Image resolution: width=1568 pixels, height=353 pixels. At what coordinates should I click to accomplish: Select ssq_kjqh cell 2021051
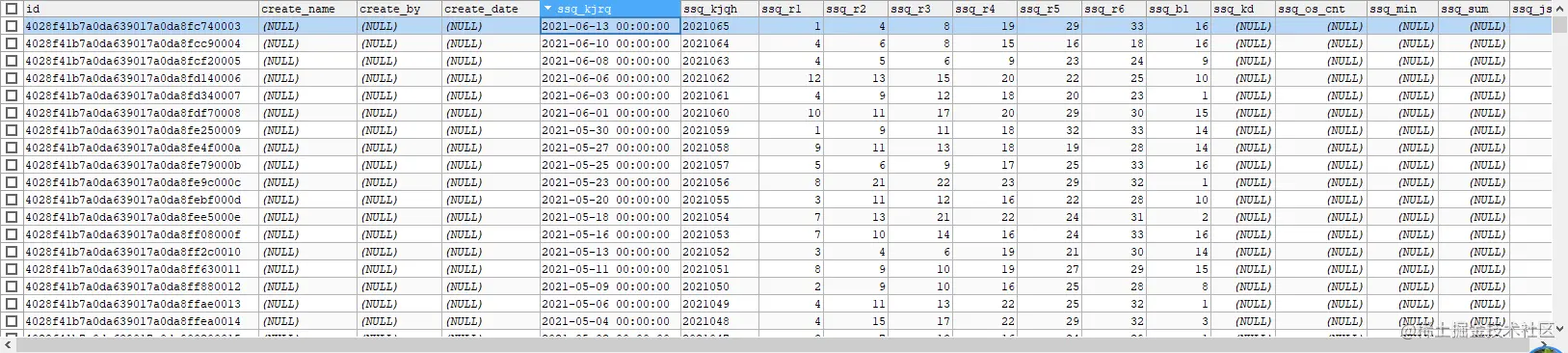[x=719, y=269]
